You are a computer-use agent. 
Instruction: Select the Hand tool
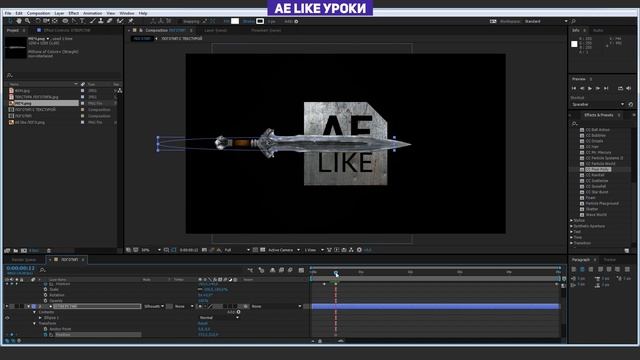click(19, 21)
